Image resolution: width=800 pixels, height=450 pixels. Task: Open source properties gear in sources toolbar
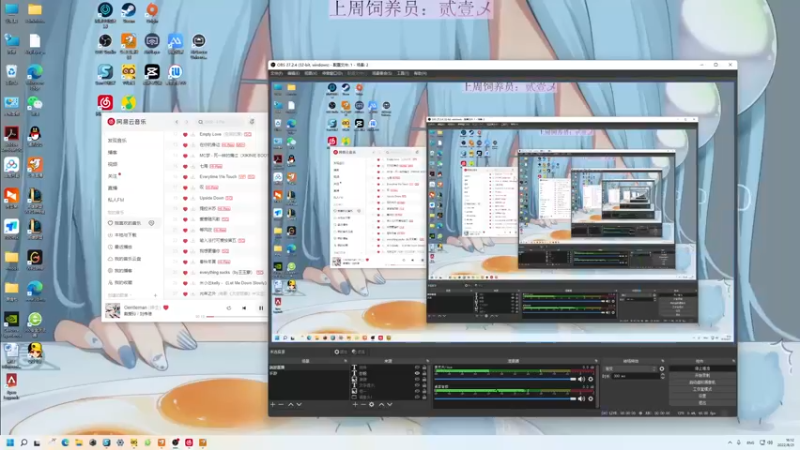(x=371, y=404)
